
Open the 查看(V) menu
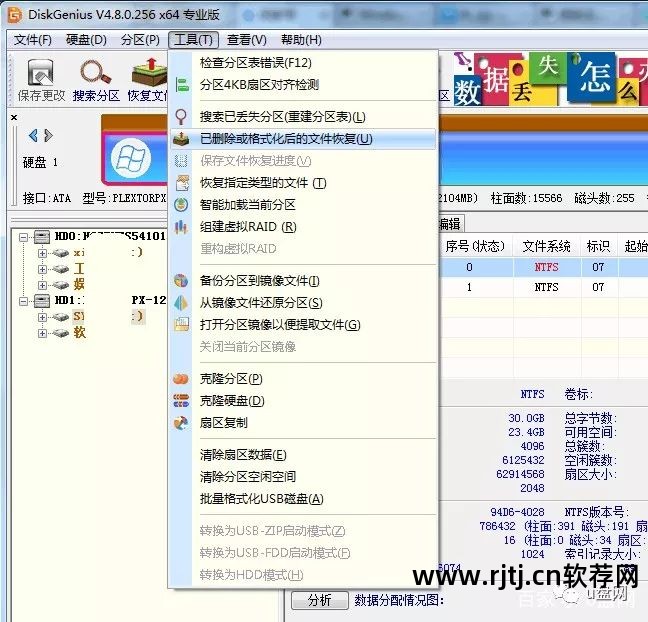[x=246, y=40]
